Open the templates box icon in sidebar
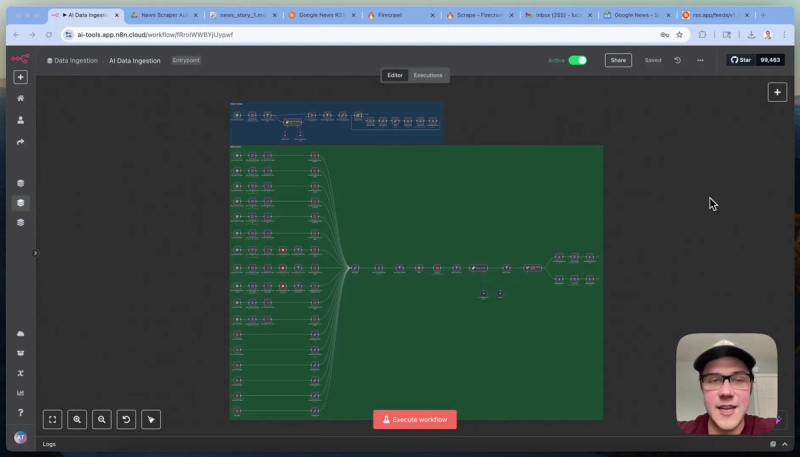Image resolution: width=800 pixels, height=457 pixels. click(20, 353)
